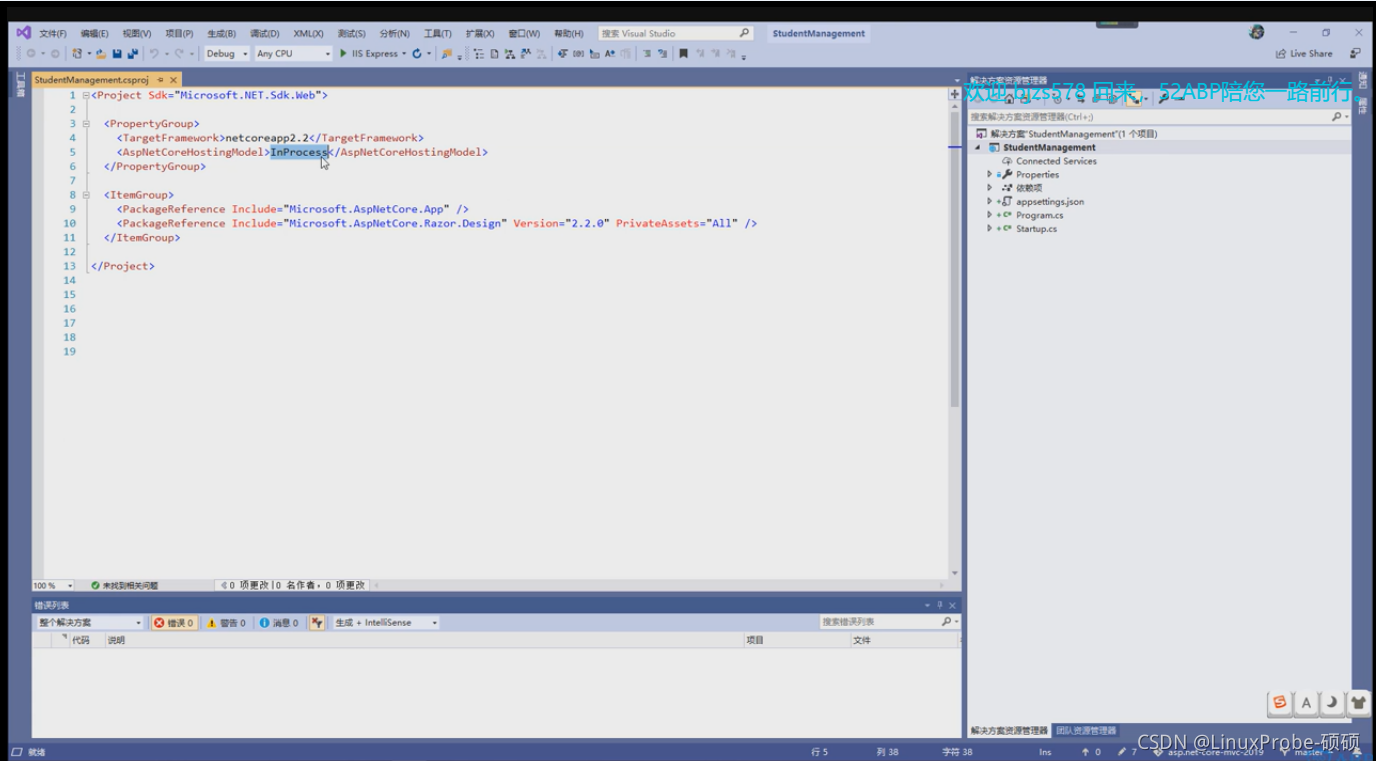Toggle the Warnings 0 filter button

tap(225, 622)
